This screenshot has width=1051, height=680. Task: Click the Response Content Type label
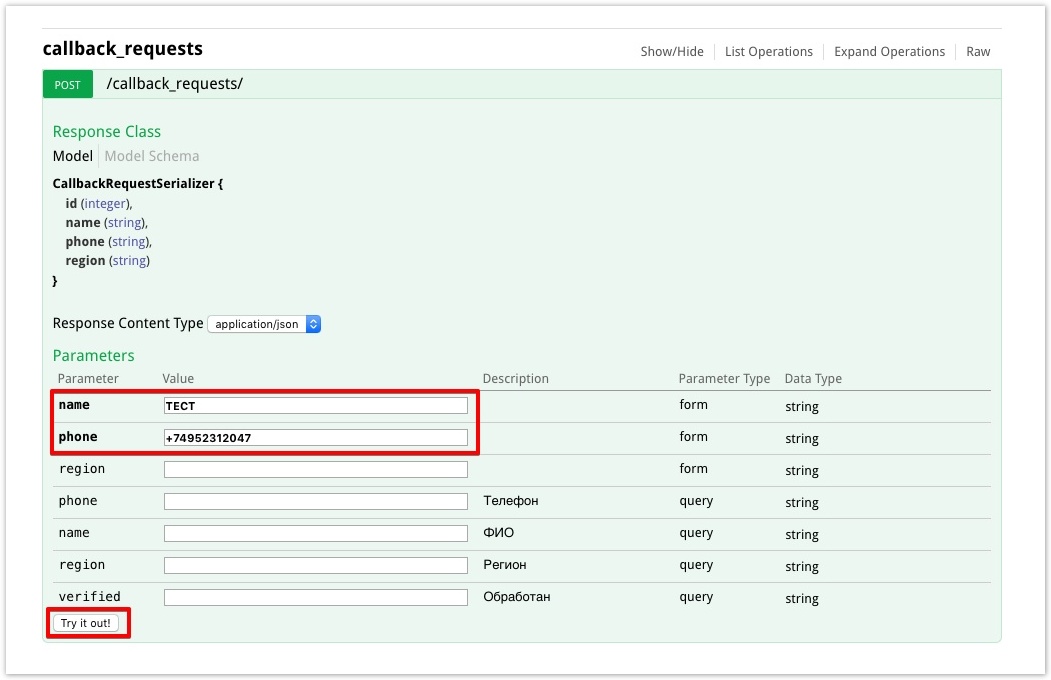[128, 324]
